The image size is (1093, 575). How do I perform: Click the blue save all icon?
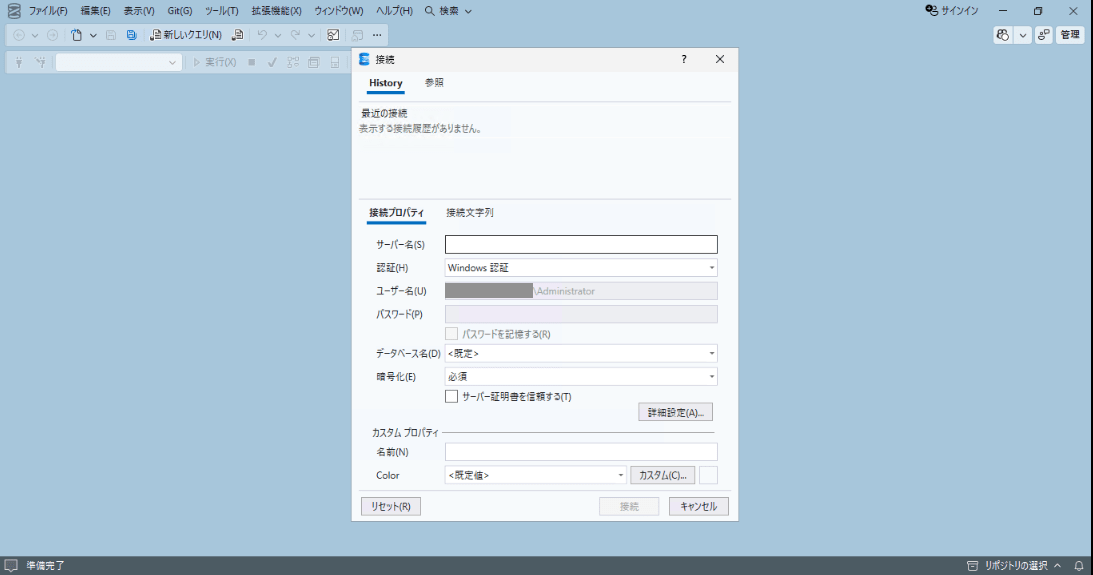click(x=131, y=35)
